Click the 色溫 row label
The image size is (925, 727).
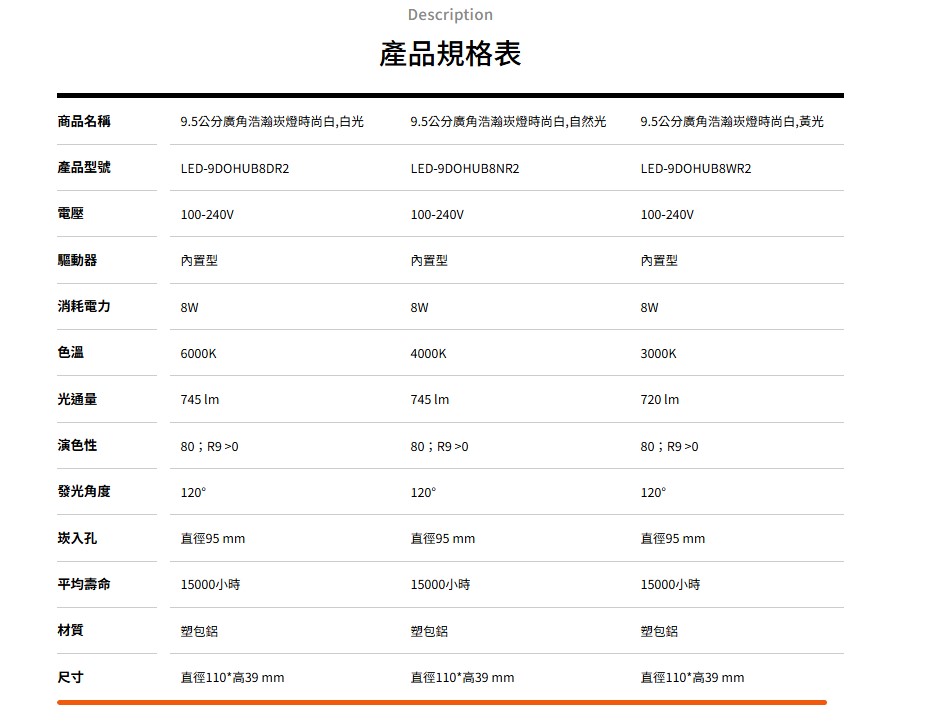pos(71,352)
